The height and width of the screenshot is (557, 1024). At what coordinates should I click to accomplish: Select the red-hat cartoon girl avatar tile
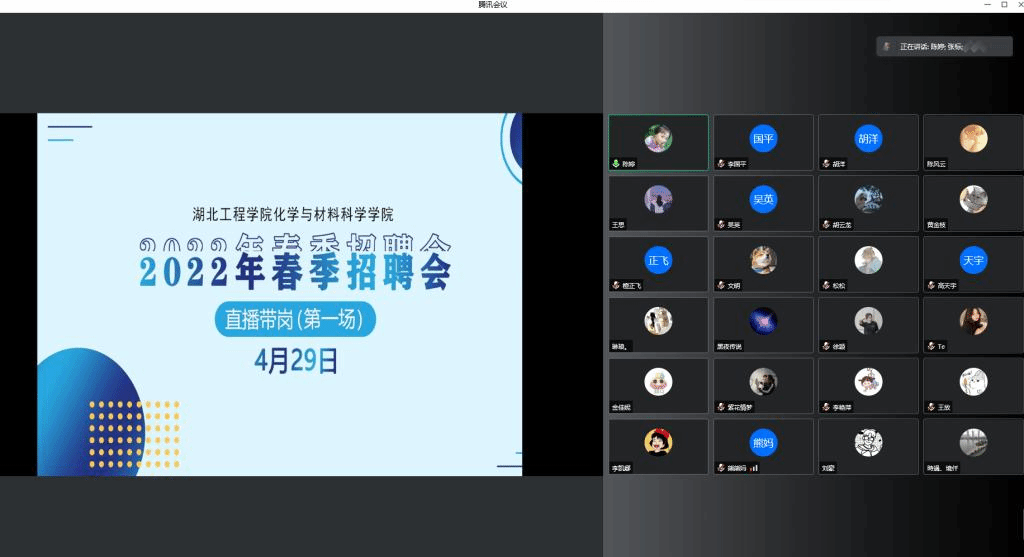(658, 443)
